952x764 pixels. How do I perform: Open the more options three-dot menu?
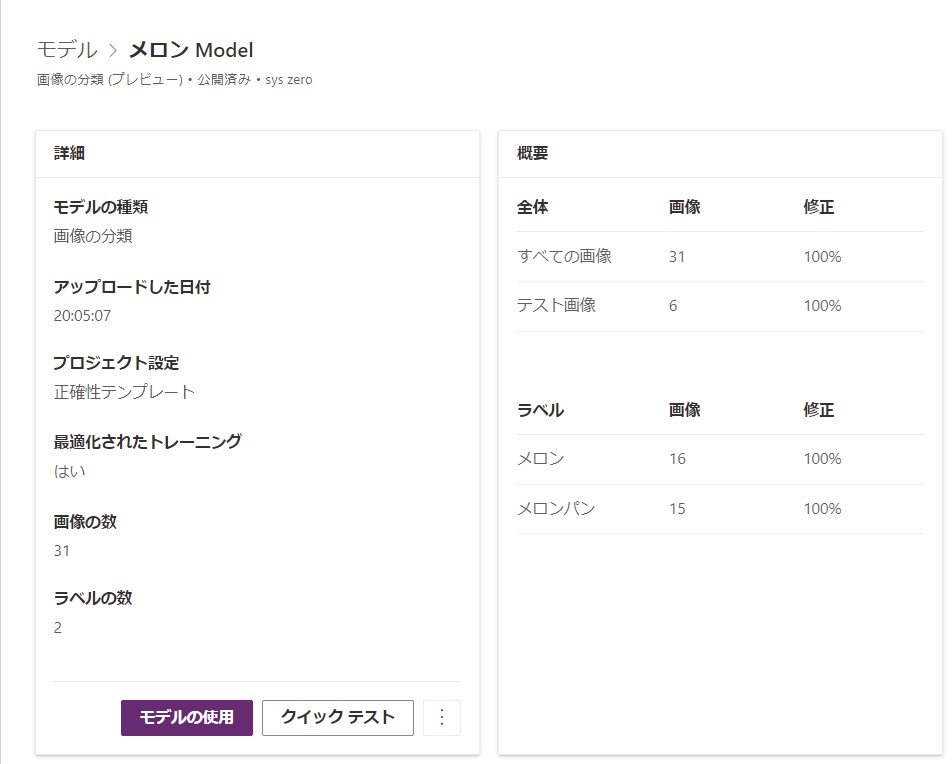click(x=441, y=717)
